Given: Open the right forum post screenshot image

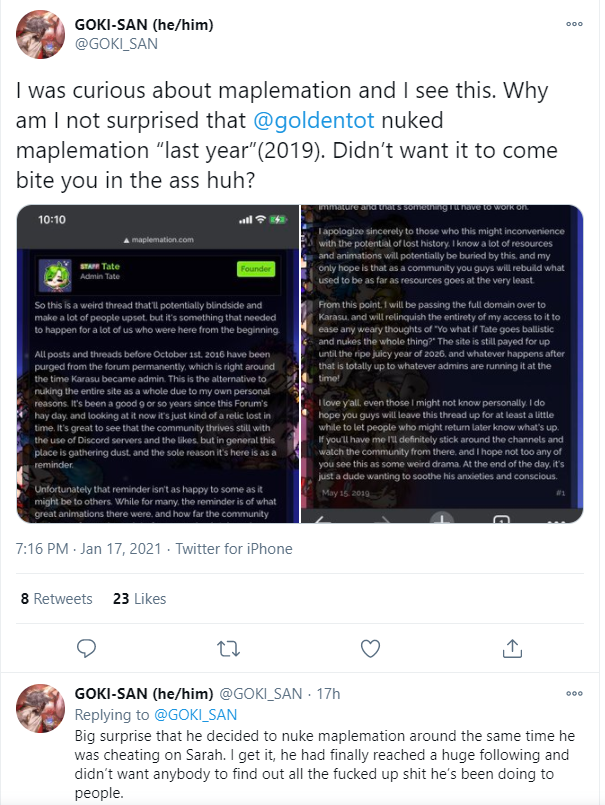Looking at the screenshot, I should (442, 364).
